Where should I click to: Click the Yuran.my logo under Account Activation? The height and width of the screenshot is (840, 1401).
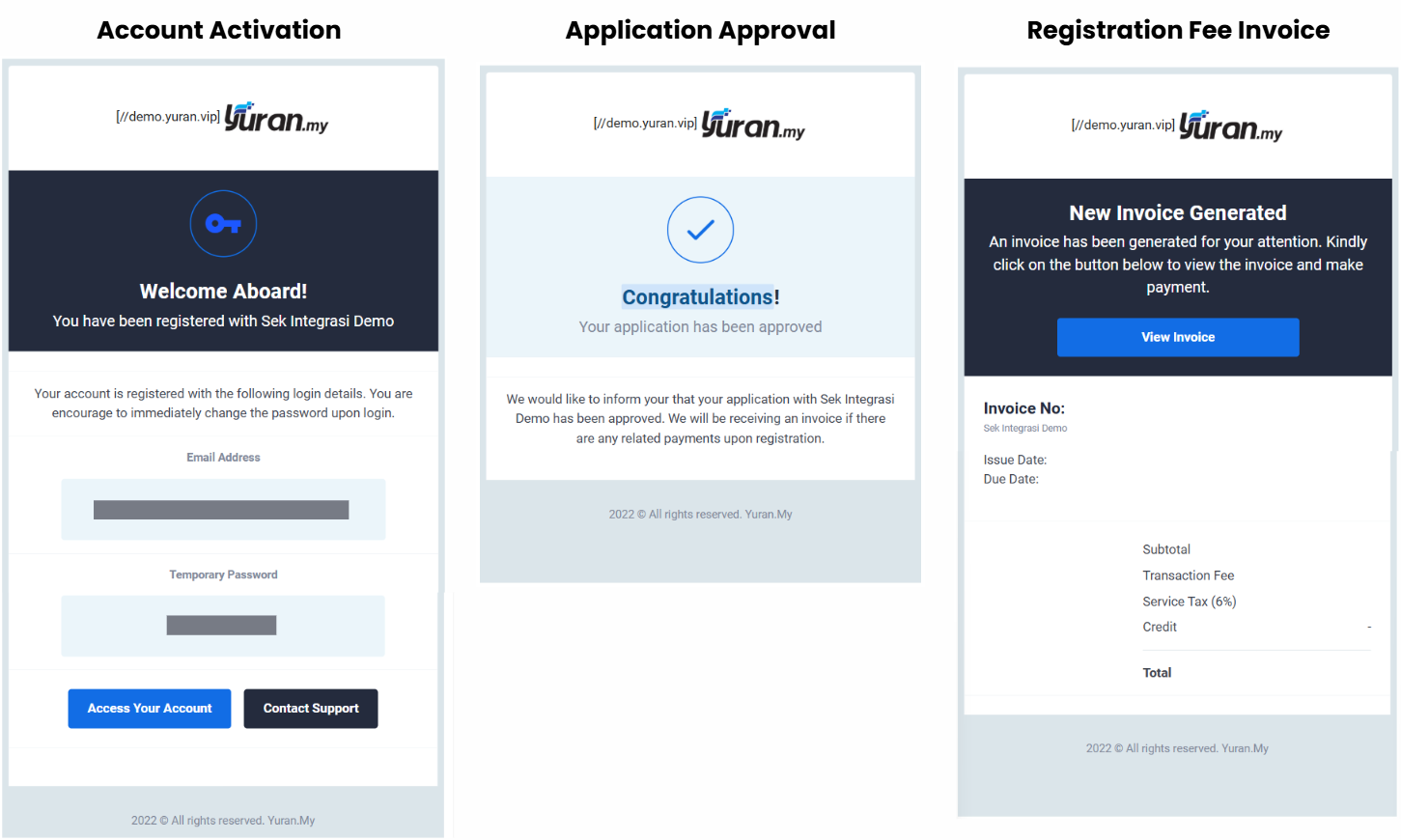click(276, 118)
